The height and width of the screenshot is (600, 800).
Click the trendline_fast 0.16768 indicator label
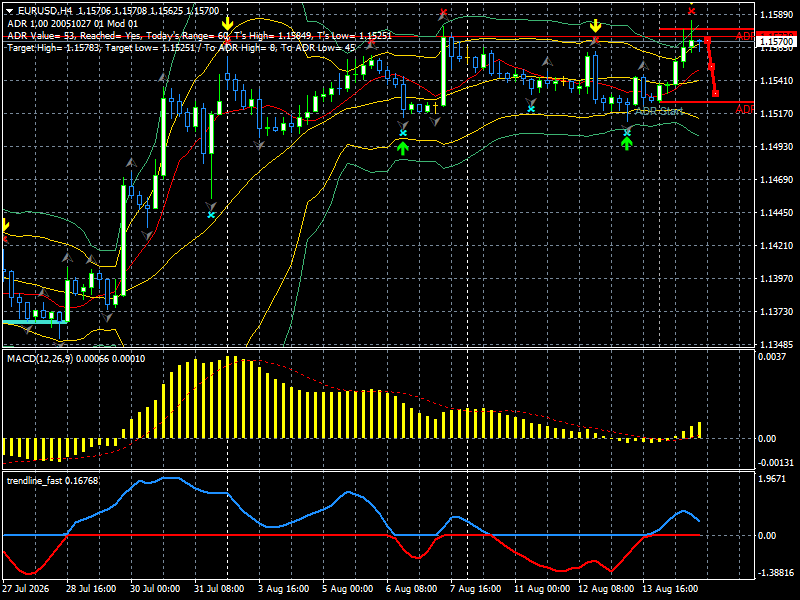pyautogui.click(x=53, y=481)
